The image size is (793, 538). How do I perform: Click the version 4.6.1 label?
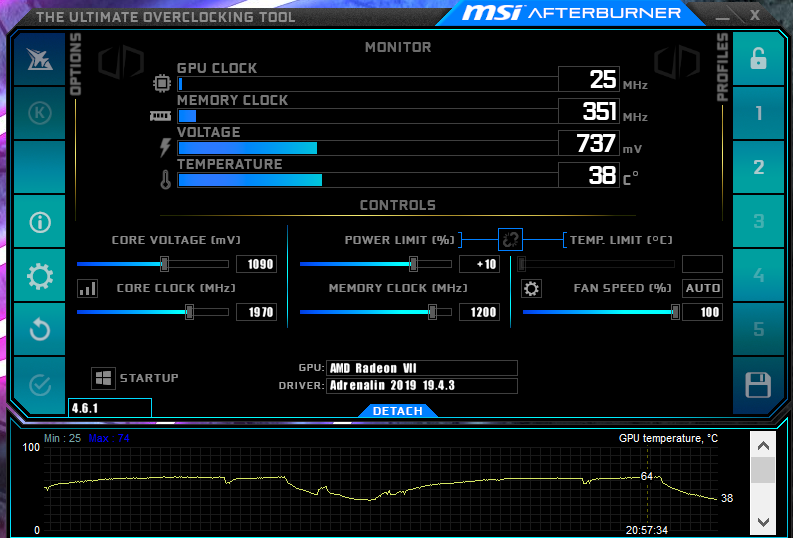click(110, 408)
